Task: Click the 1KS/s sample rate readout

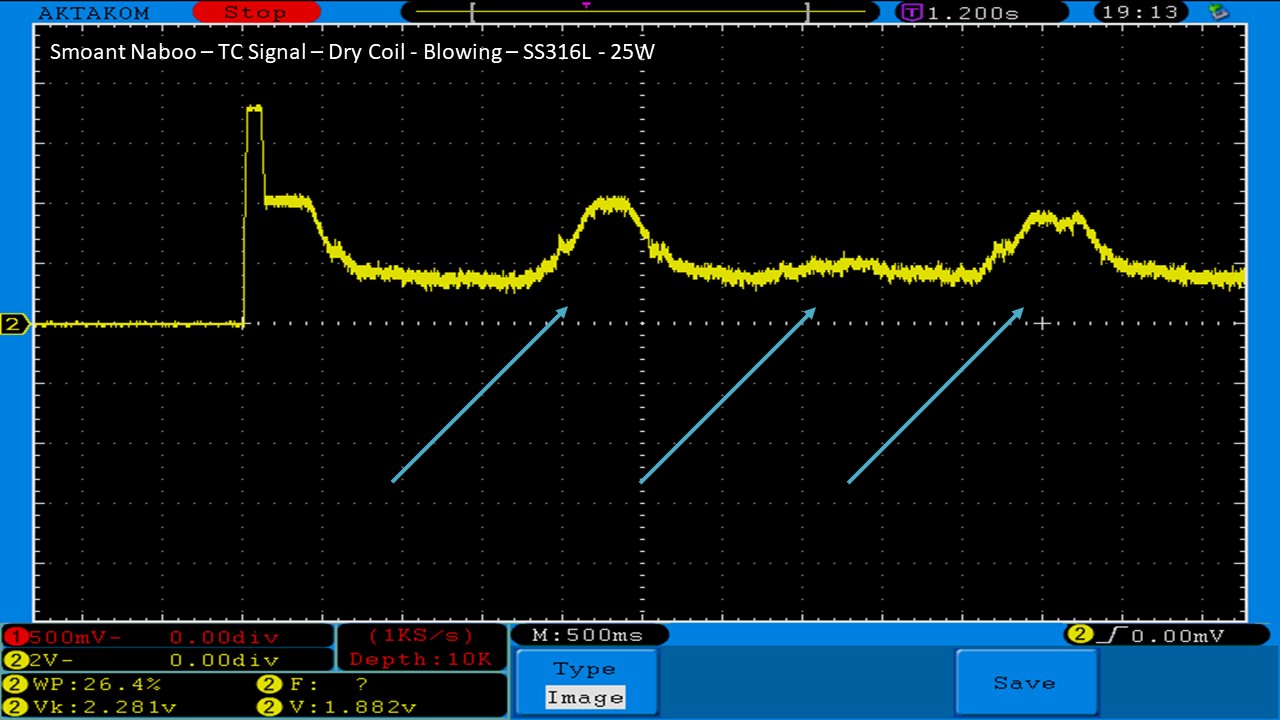Action: click(x=421, y=636)
